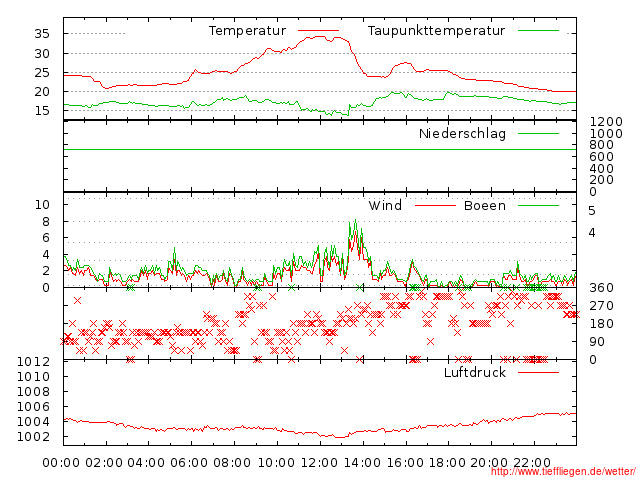640x480 pixels.
Task: Click the 12:00 time axis label
Action: click(x=318, y=463)
